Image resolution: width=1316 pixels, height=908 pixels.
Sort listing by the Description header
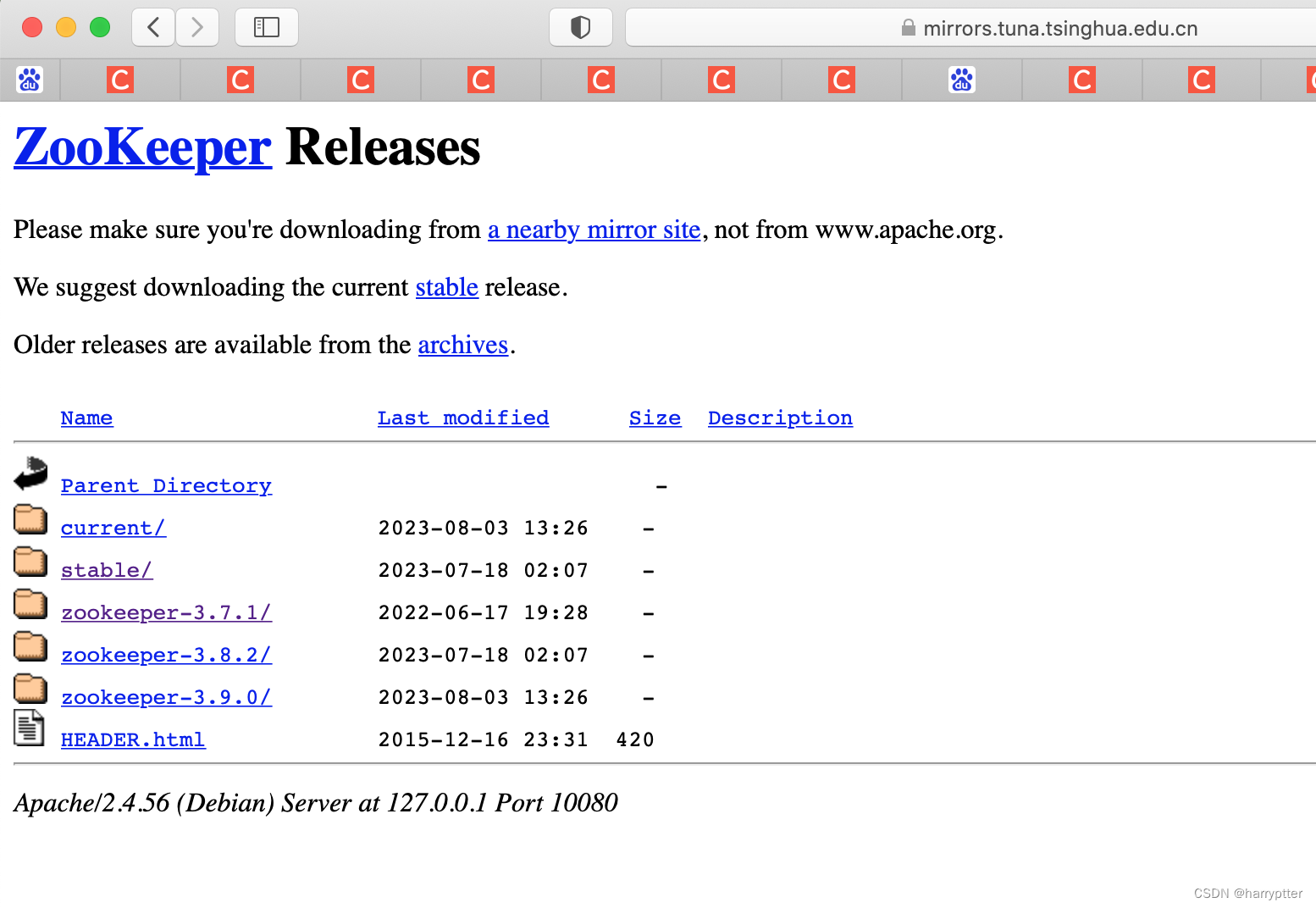click(780, 418)
